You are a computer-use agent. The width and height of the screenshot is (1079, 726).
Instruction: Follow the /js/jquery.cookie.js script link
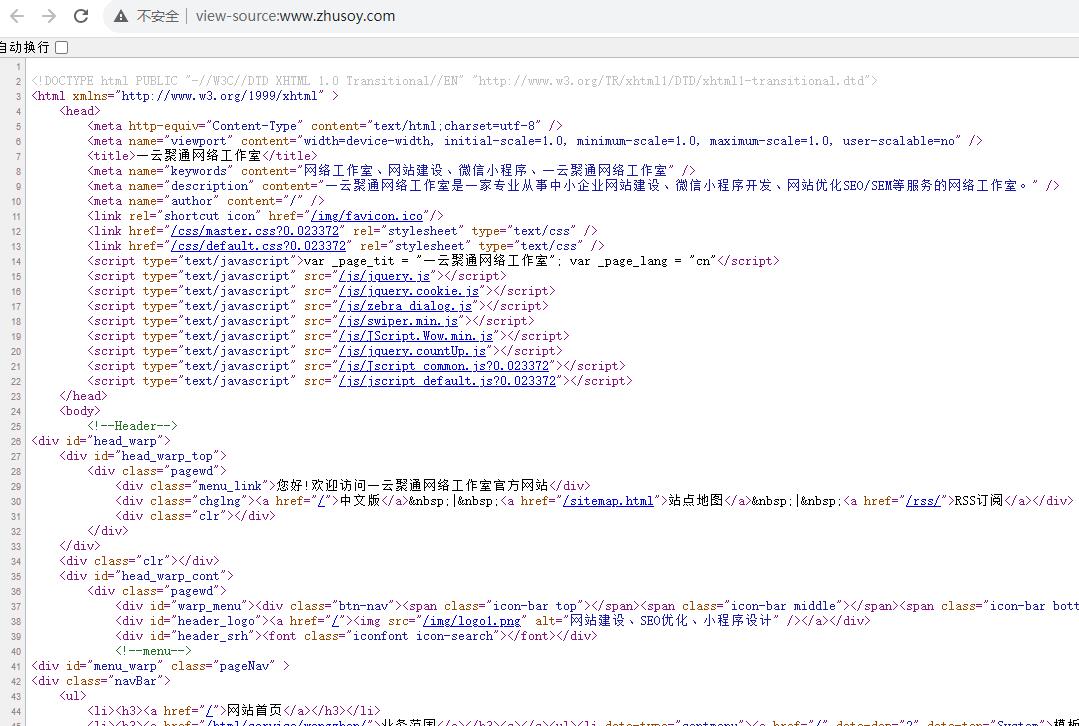(x=409, y=291)
